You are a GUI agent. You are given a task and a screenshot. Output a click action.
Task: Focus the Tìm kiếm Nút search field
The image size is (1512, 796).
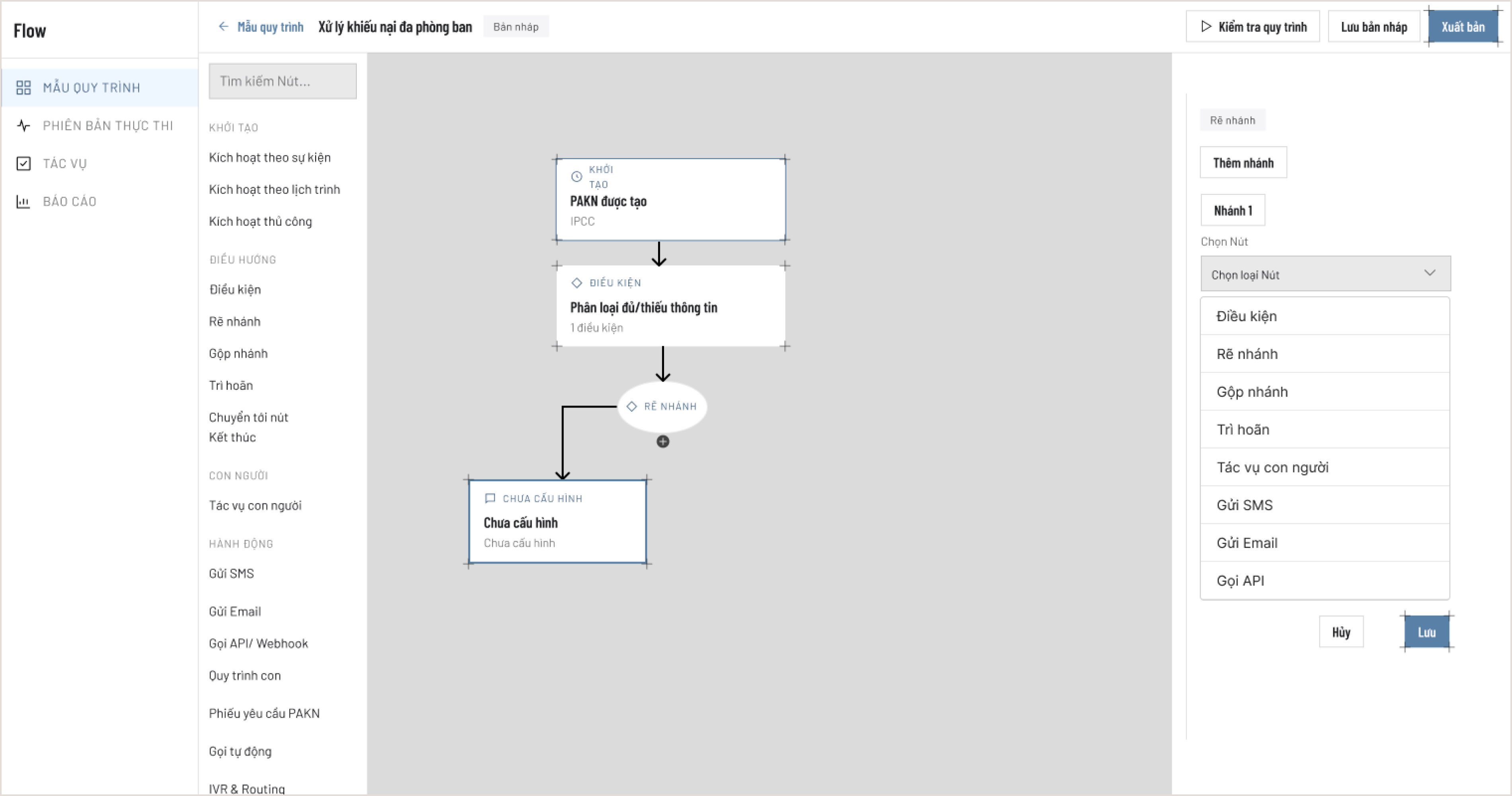click(x=283, y=81)
